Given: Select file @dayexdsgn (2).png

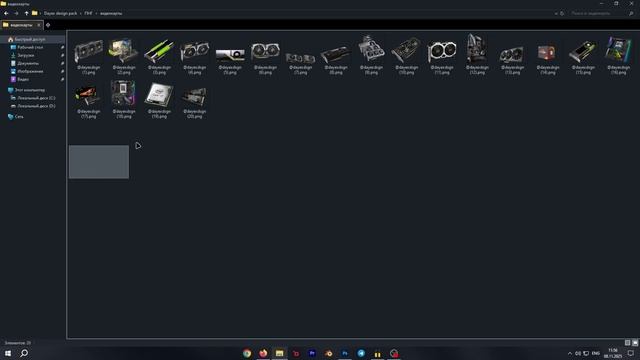Looking at the screenshot, I should 124,56.
